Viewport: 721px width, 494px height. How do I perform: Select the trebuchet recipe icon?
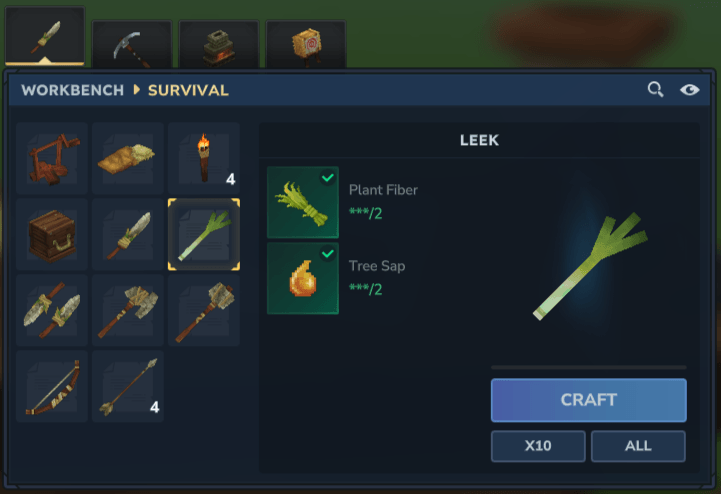pos(52,158)
